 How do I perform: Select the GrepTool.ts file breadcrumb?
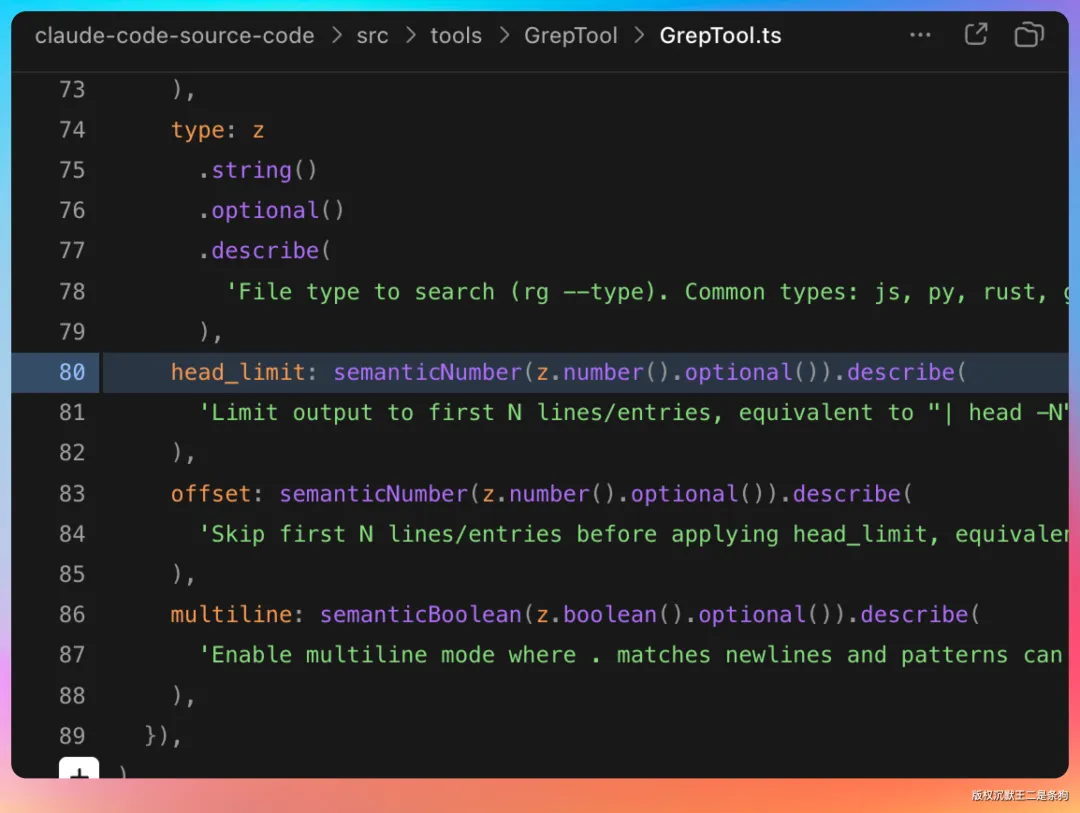pos(720,35)
